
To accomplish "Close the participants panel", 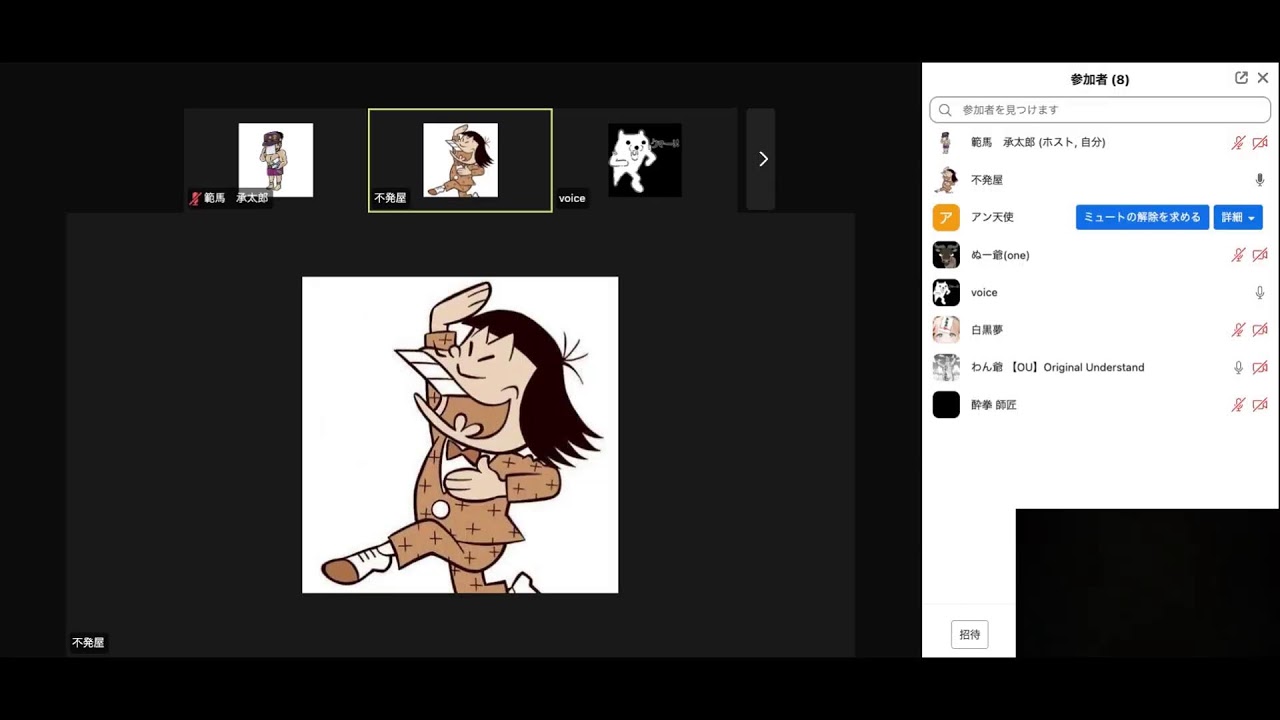I will 1263,78.
